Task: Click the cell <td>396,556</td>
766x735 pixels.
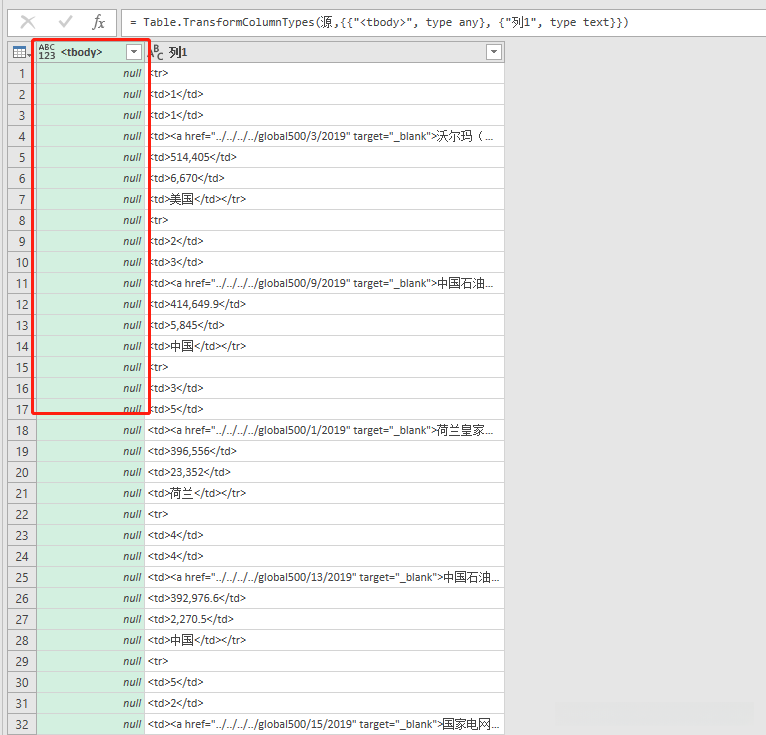Action: [x=324, y=451]
